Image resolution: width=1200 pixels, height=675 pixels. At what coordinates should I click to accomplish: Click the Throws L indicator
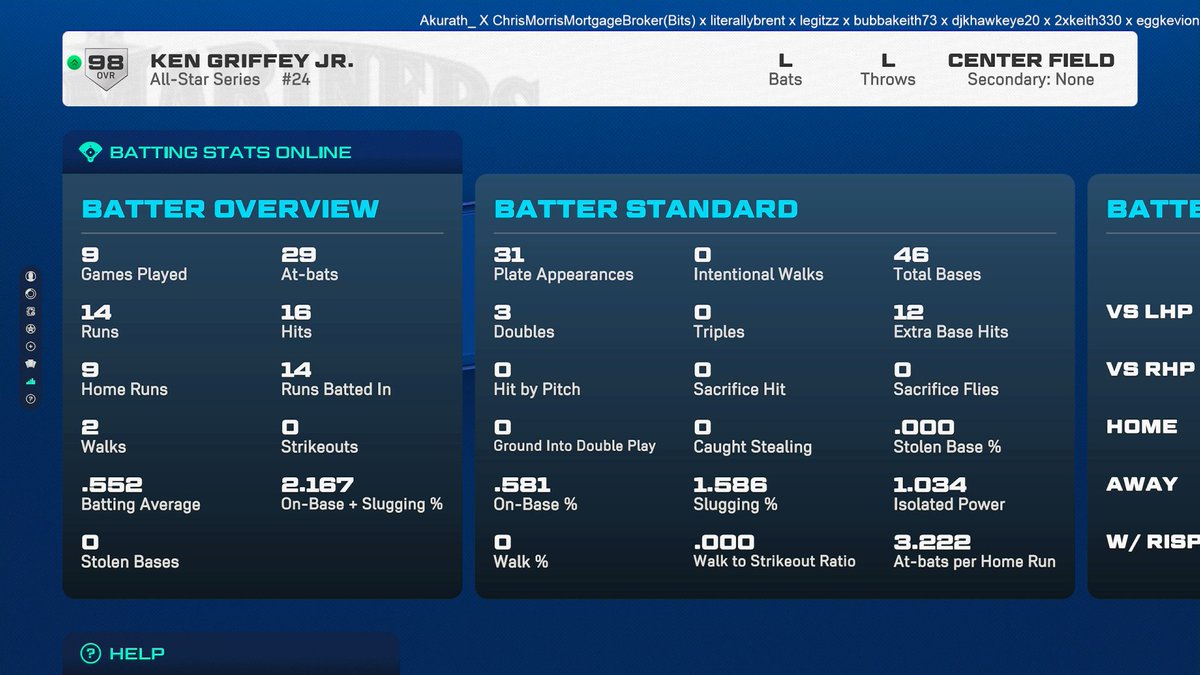click(888, 69)
